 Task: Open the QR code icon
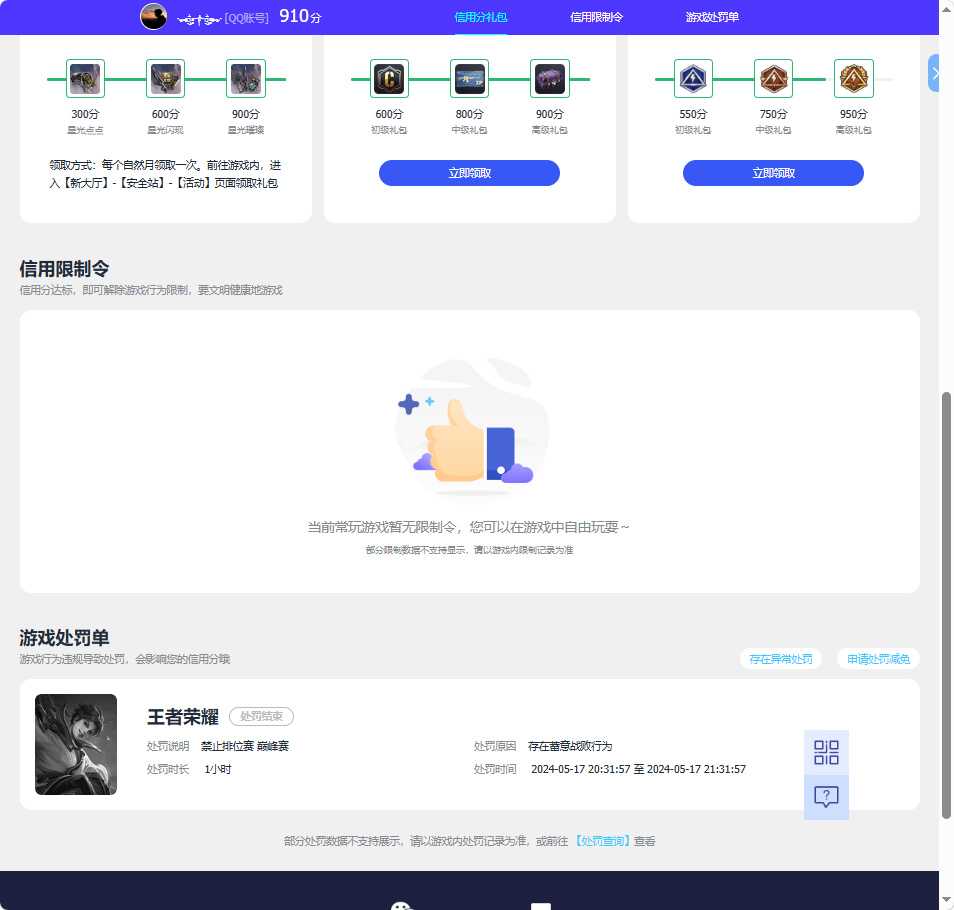tap(826, 752)
